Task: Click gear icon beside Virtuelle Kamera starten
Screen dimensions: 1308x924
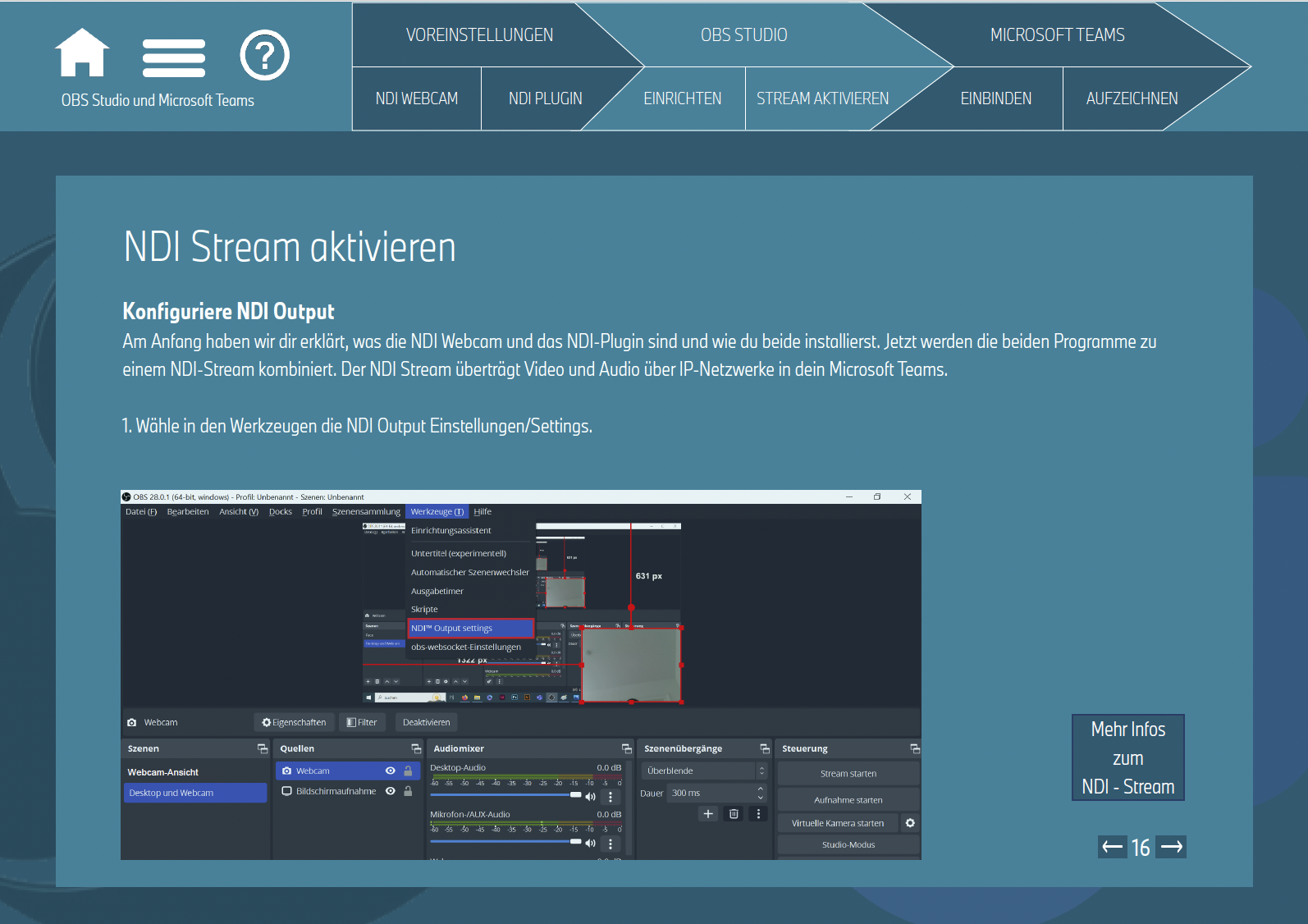Action: click(x=910, y=823)
